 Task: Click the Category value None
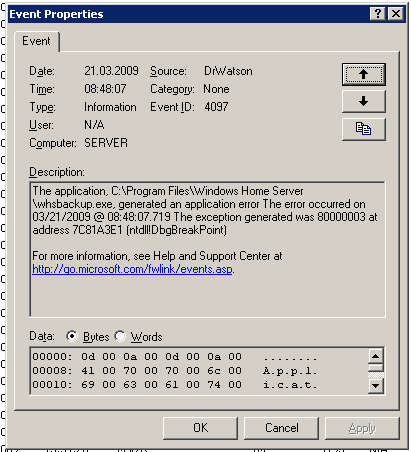click(x=216, y=89)
